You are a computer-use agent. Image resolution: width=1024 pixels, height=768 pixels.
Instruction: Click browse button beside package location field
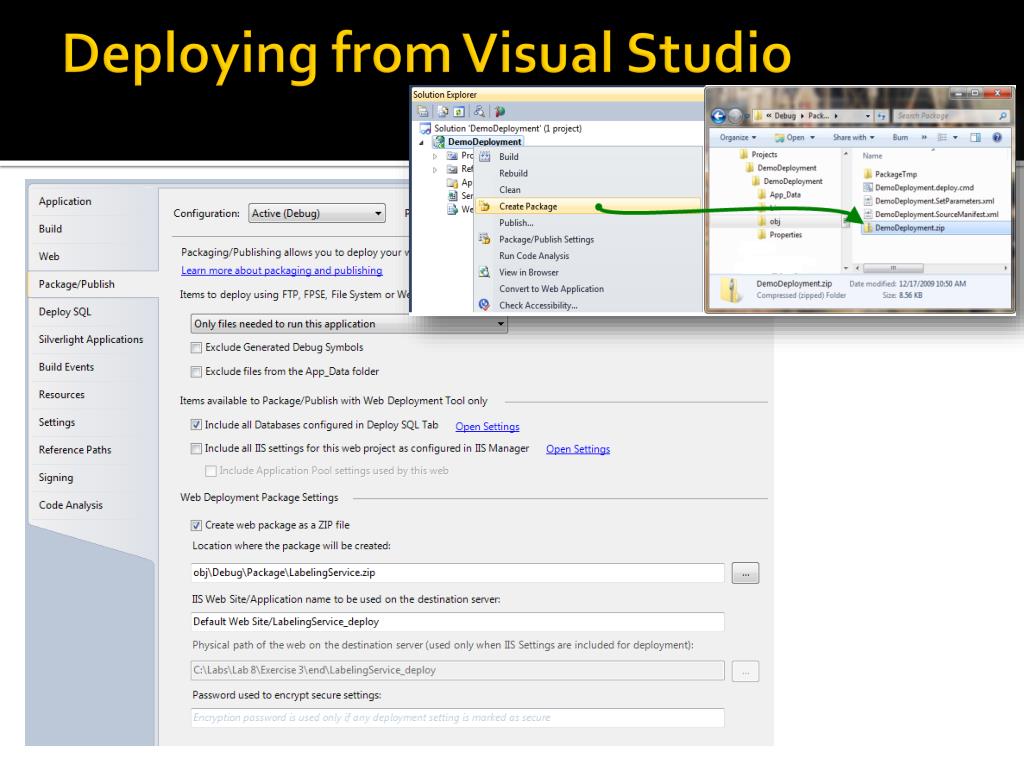745,573
